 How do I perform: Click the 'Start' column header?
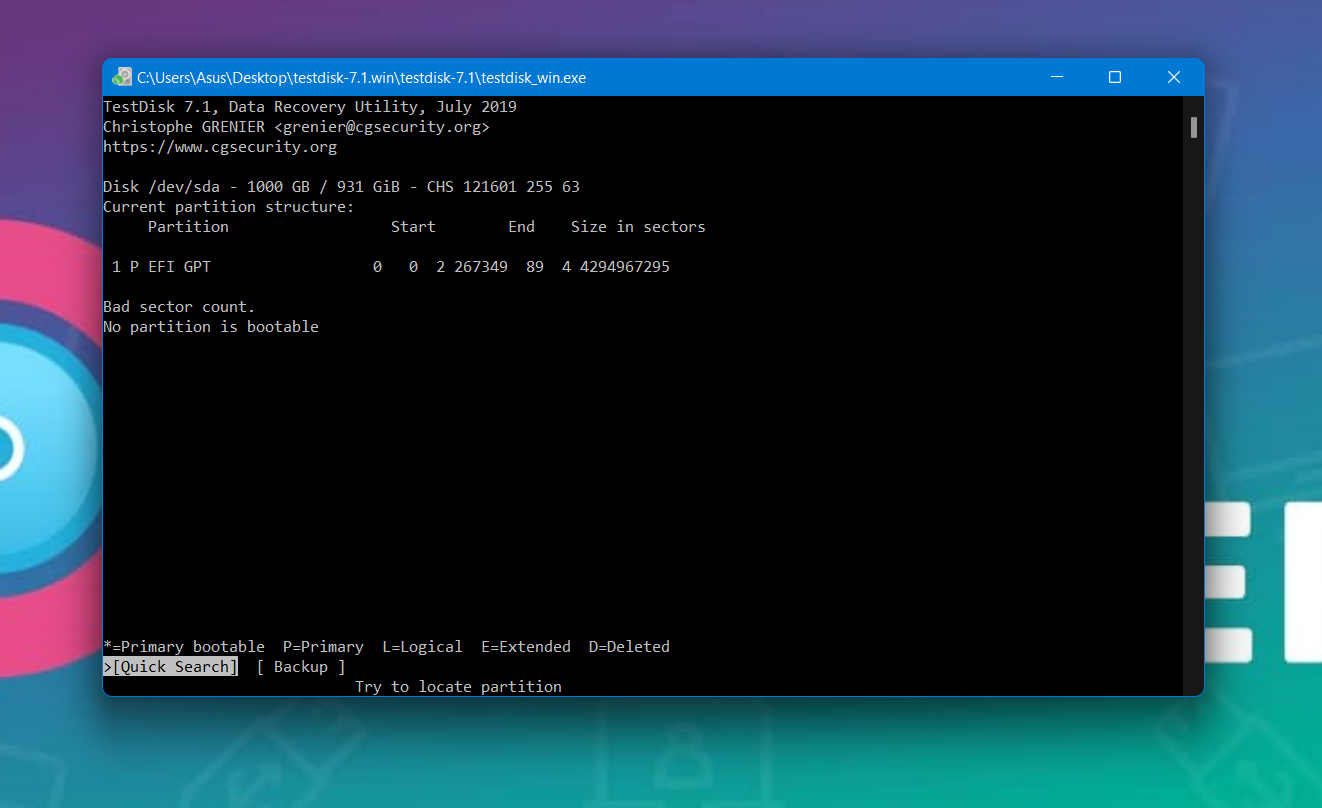pos(413,227)
